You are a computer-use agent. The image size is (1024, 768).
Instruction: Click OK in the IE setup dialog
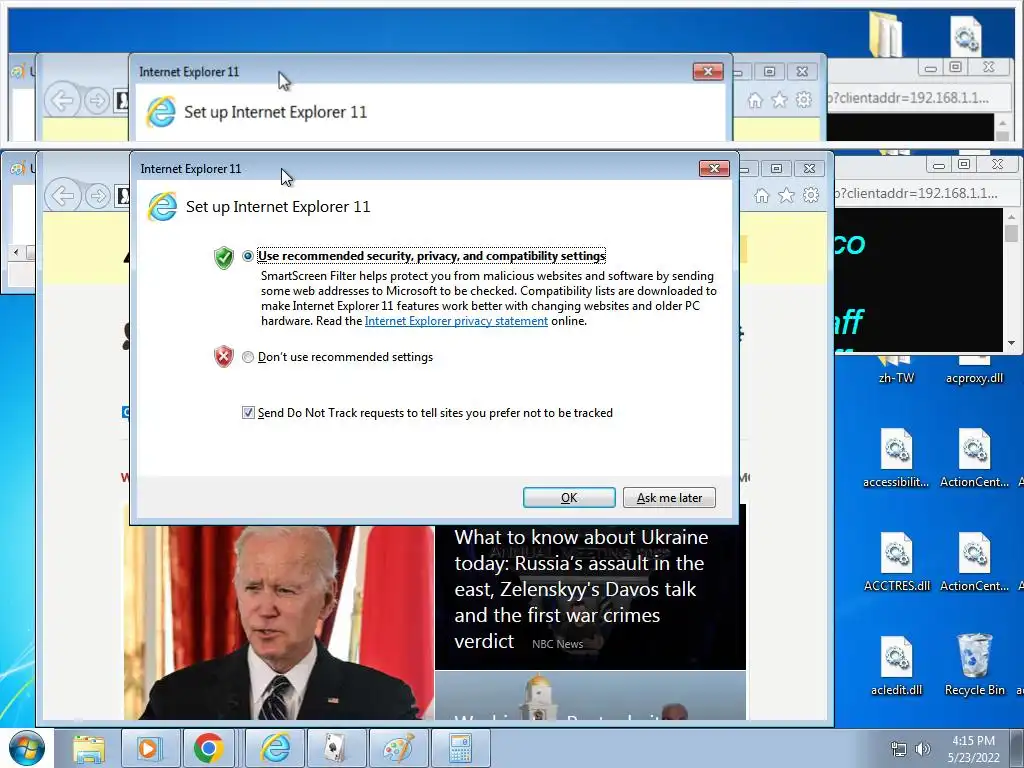(569, 498)
